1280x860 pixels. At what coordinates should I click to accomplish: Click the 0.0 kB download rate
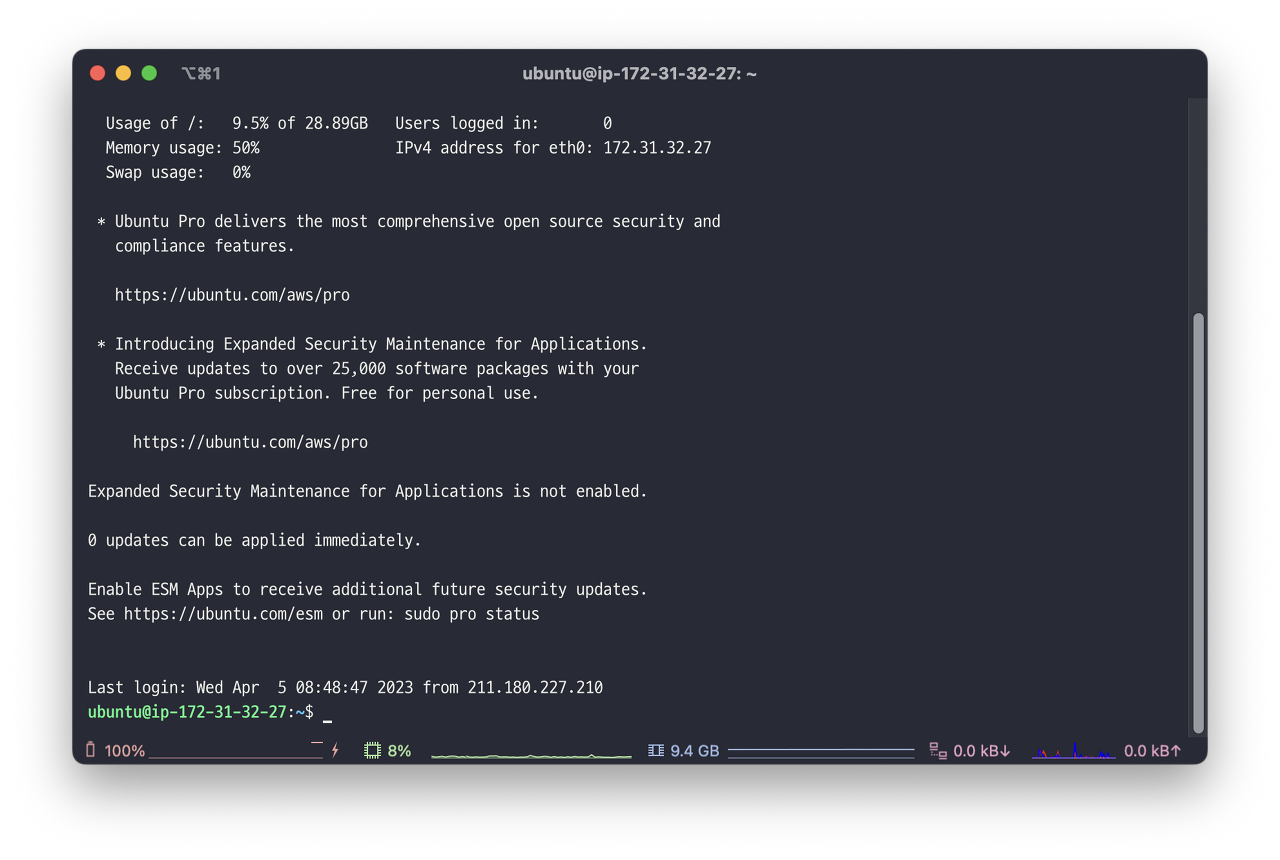coord(982,751)
